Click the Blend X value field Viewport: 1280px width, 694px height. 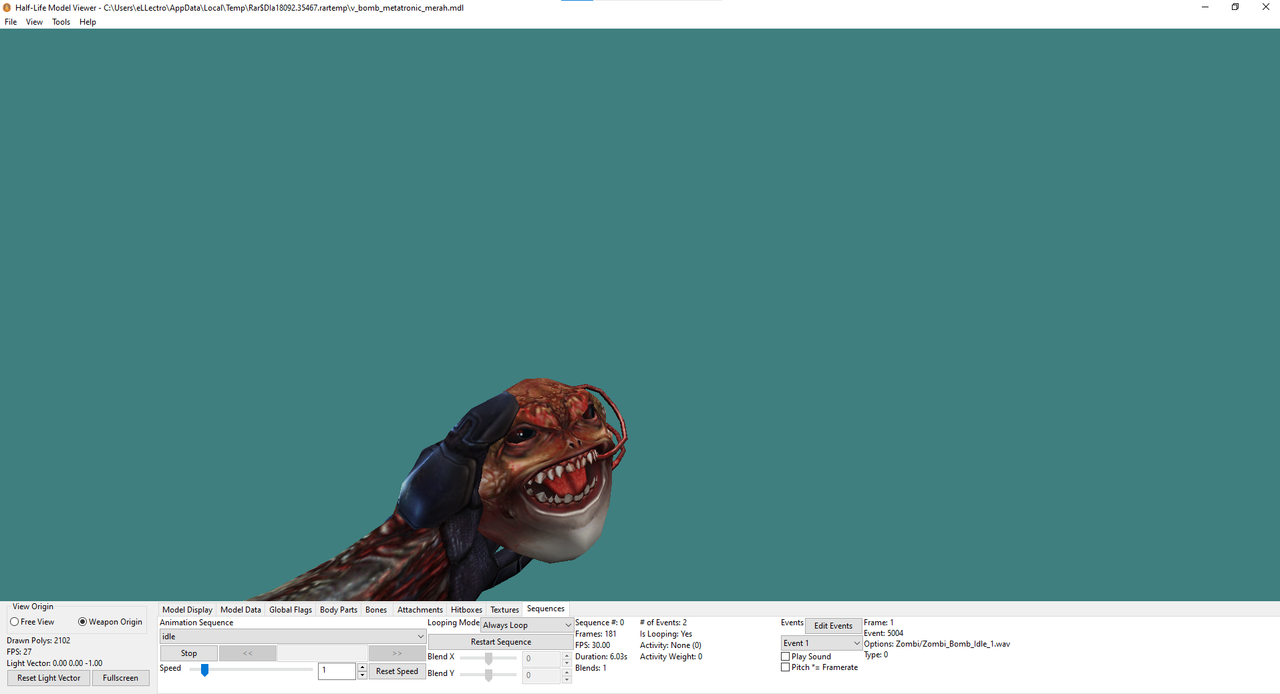point(542,659)
